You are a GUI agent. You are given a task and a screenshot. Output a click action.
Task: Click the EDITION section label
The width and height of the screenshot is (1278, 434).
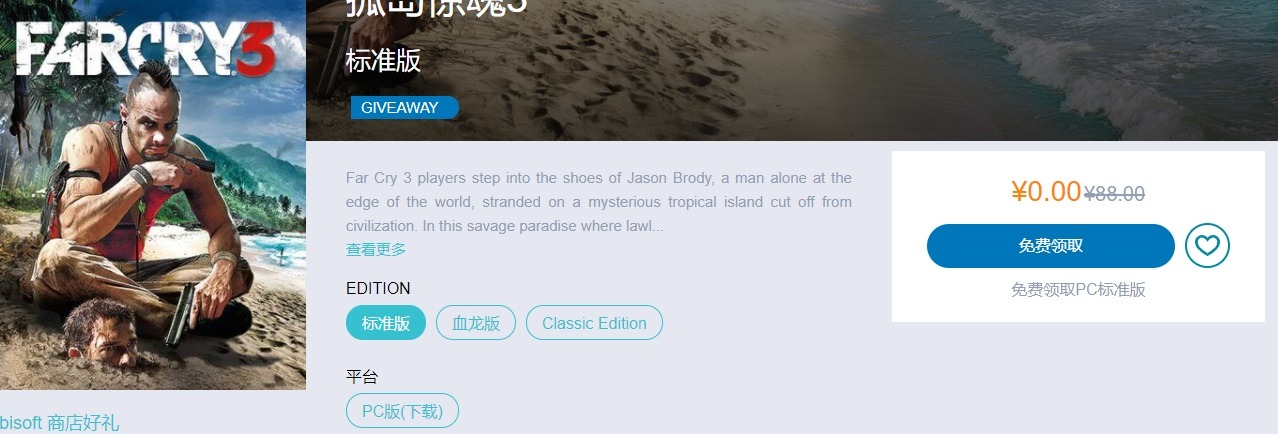[378, 288]
